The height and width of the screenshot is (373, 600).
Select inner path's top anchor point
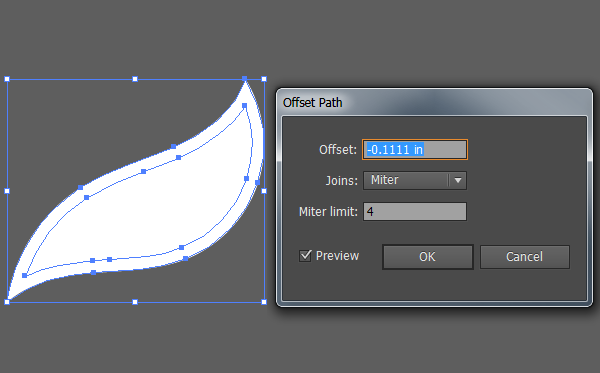click(x=245, y=106)
